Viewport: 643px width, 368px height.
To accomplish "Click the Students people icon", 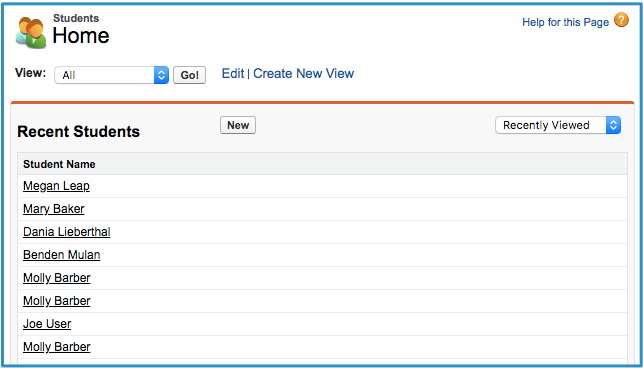I will coord(31,33).
